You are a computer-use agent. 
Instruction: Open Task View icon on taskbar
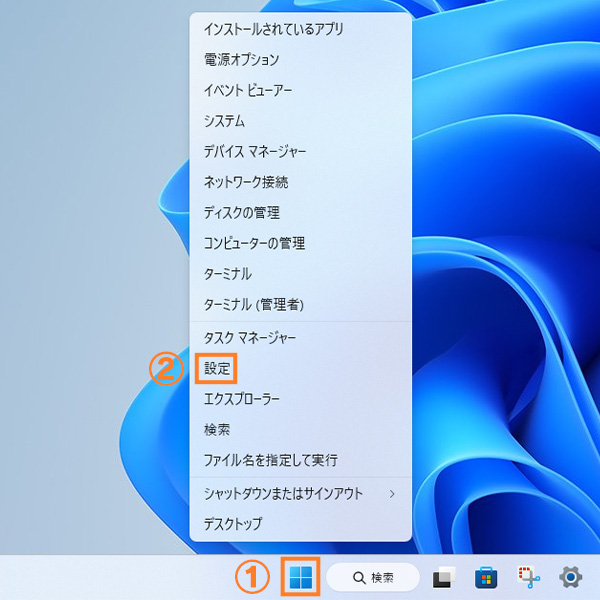pyautogui.click(x=443, y=577)
